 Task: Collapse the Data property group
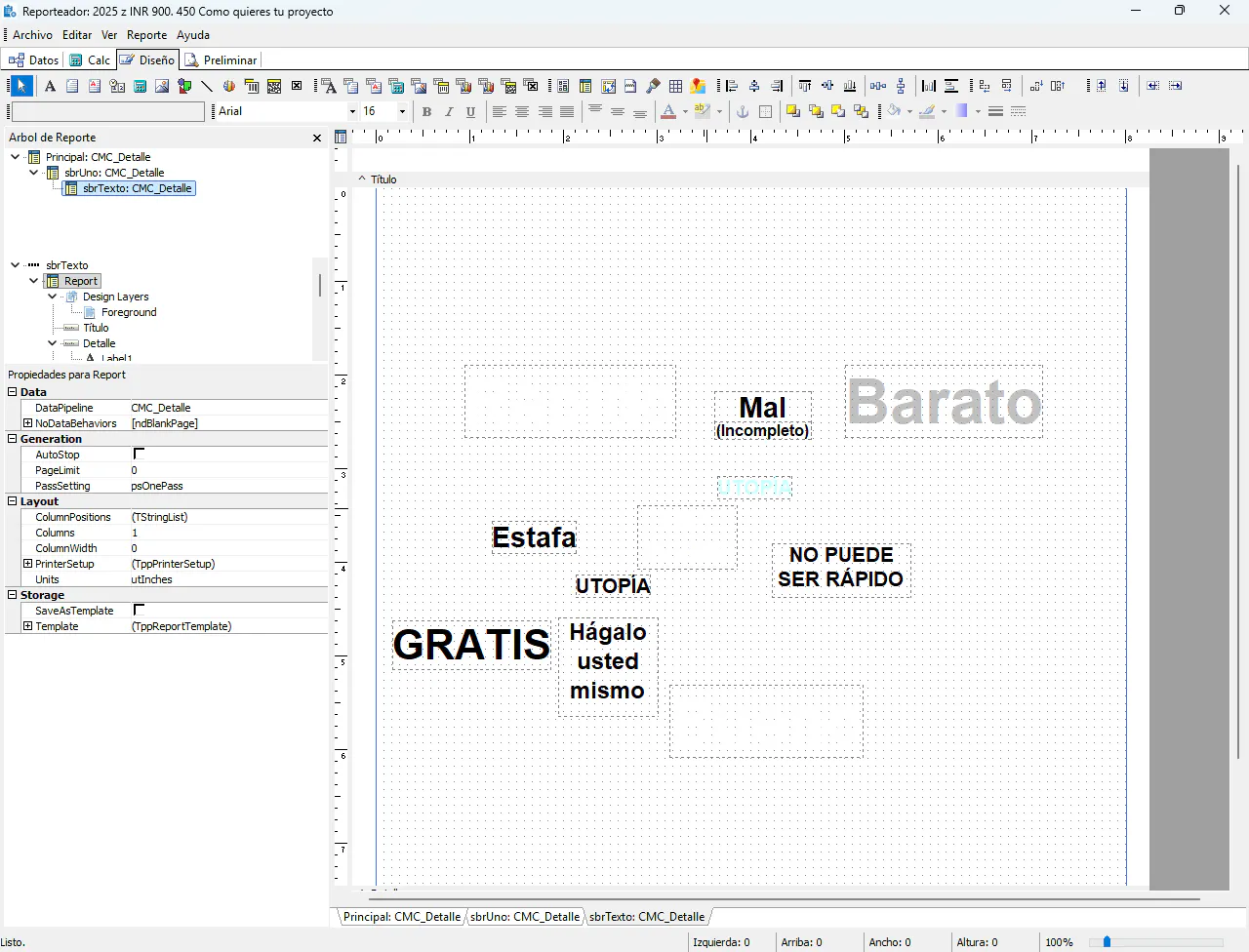[x=13, y=392]
